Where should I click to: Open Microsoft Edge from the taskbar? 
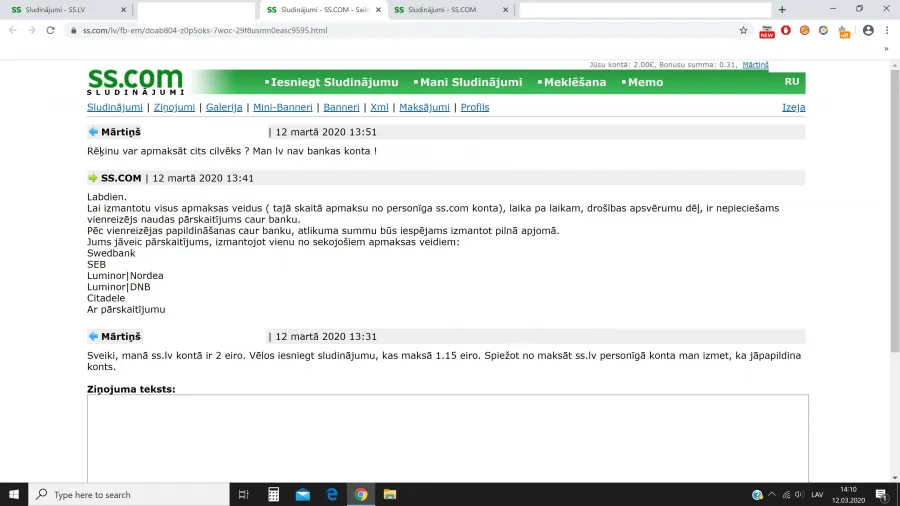(x=332, y=495)
